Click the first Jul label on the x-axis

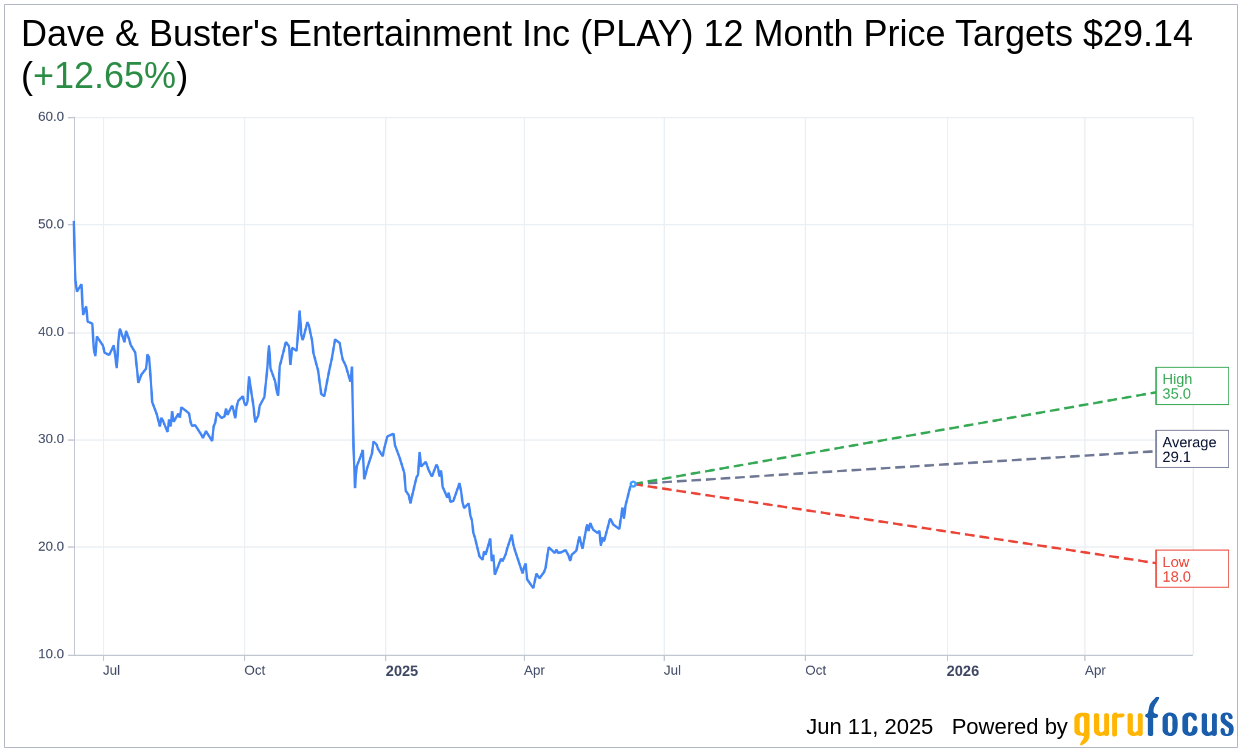(111, 670)
